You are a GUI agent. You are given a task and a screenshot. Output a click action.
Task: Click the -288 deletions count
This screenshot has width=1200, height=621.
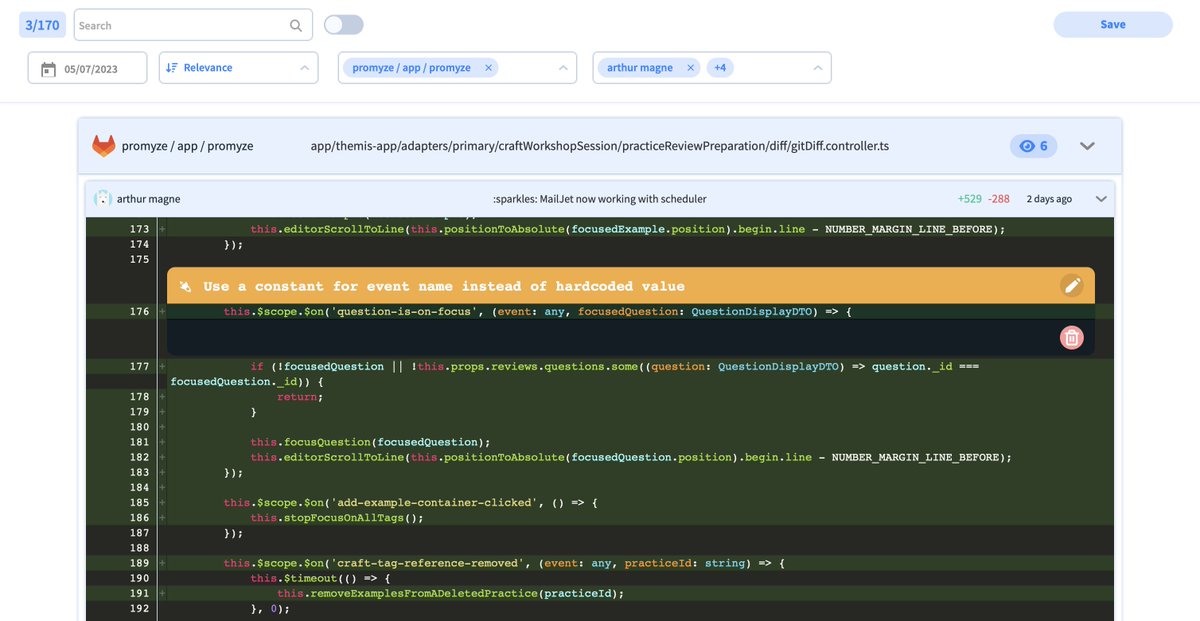(999, 199)
